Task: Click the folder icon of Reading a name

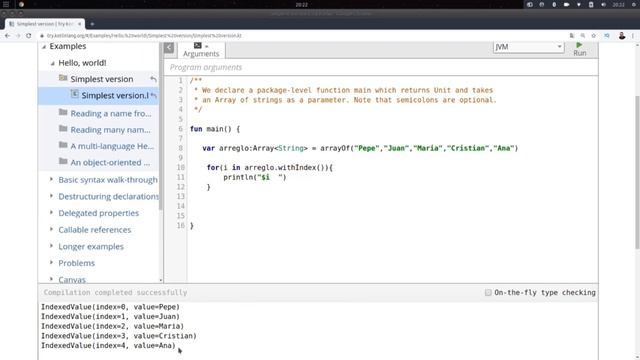Action: point(63,112)
